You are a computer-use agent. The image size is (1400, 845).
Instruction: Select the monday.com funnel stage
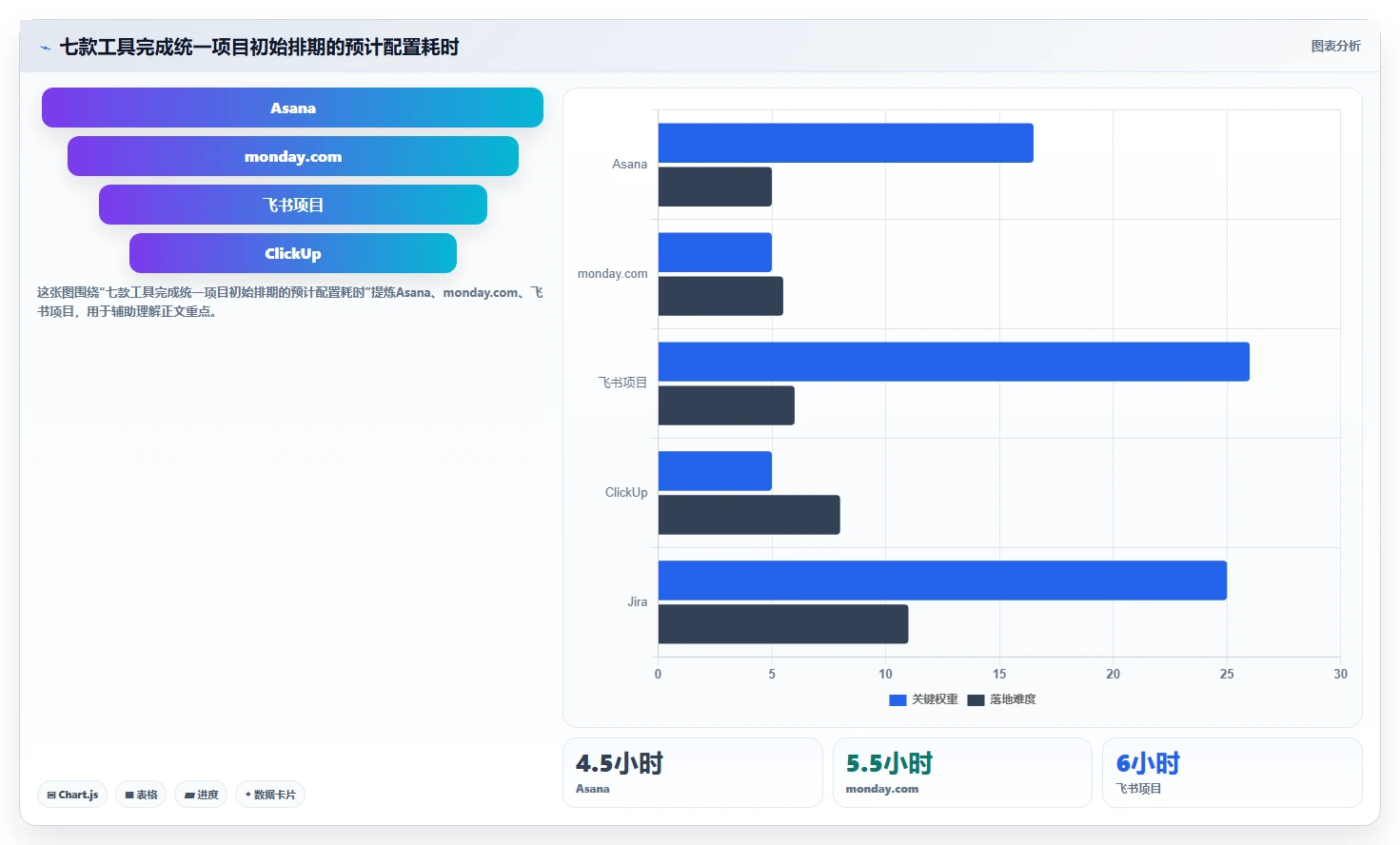click(293, 156)
